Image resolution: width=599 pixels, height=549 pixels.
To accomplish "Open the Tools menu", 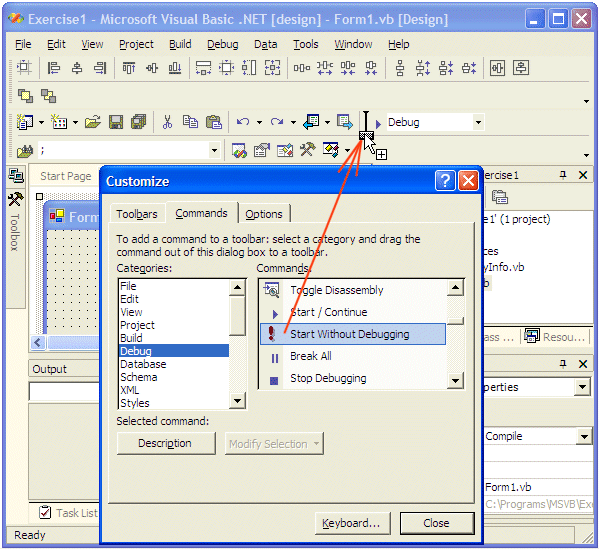I will click(306, 44).
